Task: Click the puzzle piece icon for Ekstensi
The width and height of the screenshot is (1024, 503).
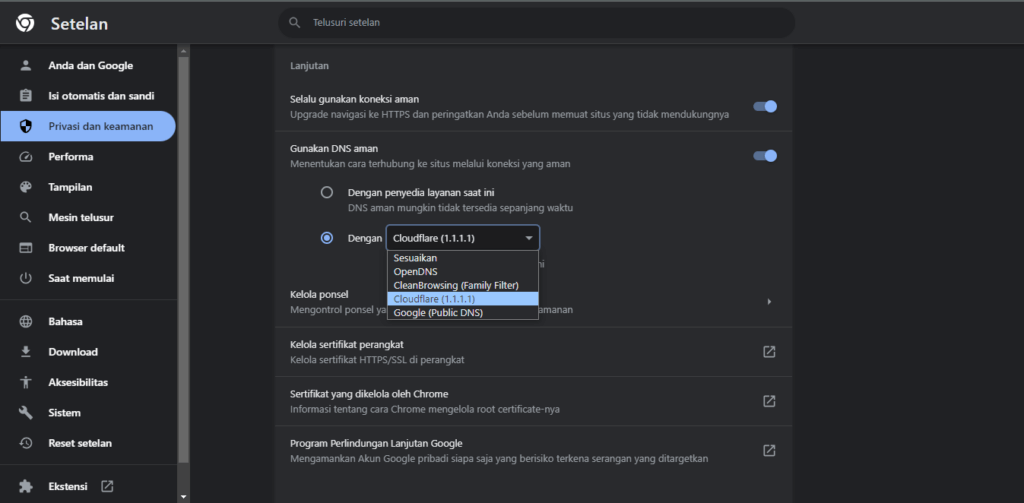Action: tap(25, 487)
